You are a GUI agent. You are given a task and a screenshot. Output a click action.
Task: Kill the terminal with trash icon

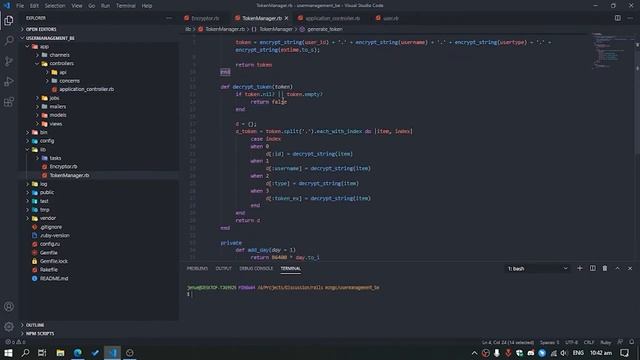605,268
